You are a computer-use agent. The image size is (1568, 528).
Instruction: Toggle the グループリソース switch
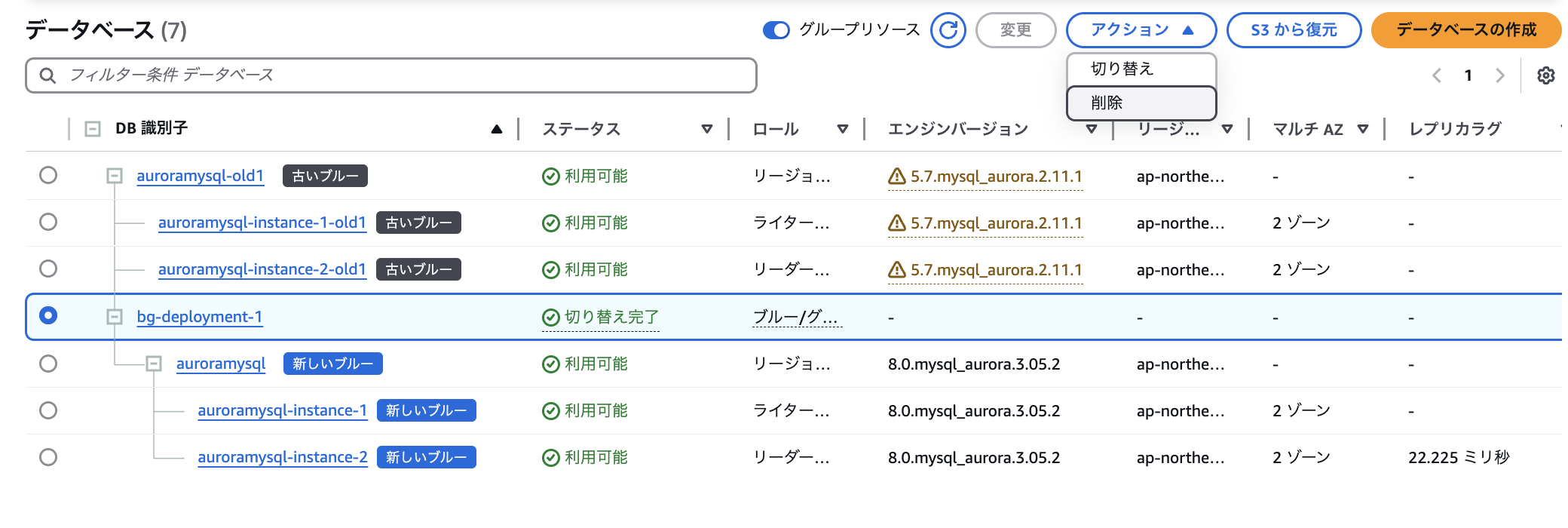(x=776, y=30)
